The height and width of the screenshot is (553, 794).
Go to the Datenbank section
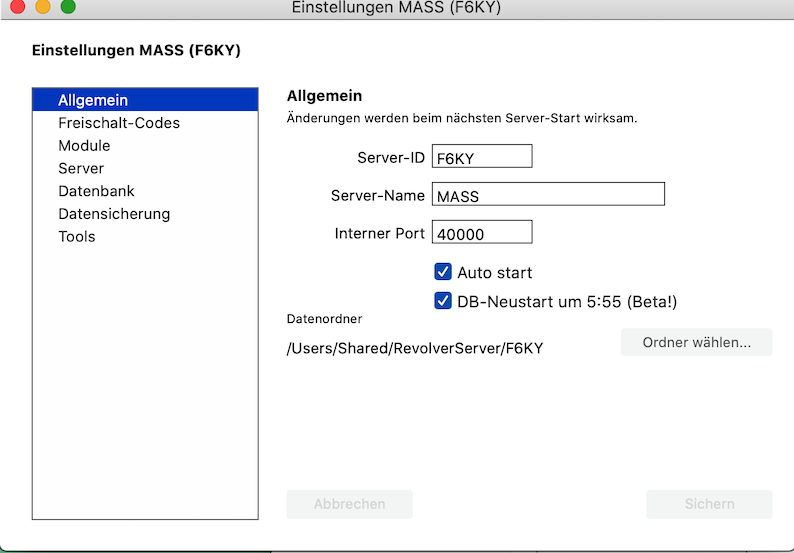(x=96, y=191)
